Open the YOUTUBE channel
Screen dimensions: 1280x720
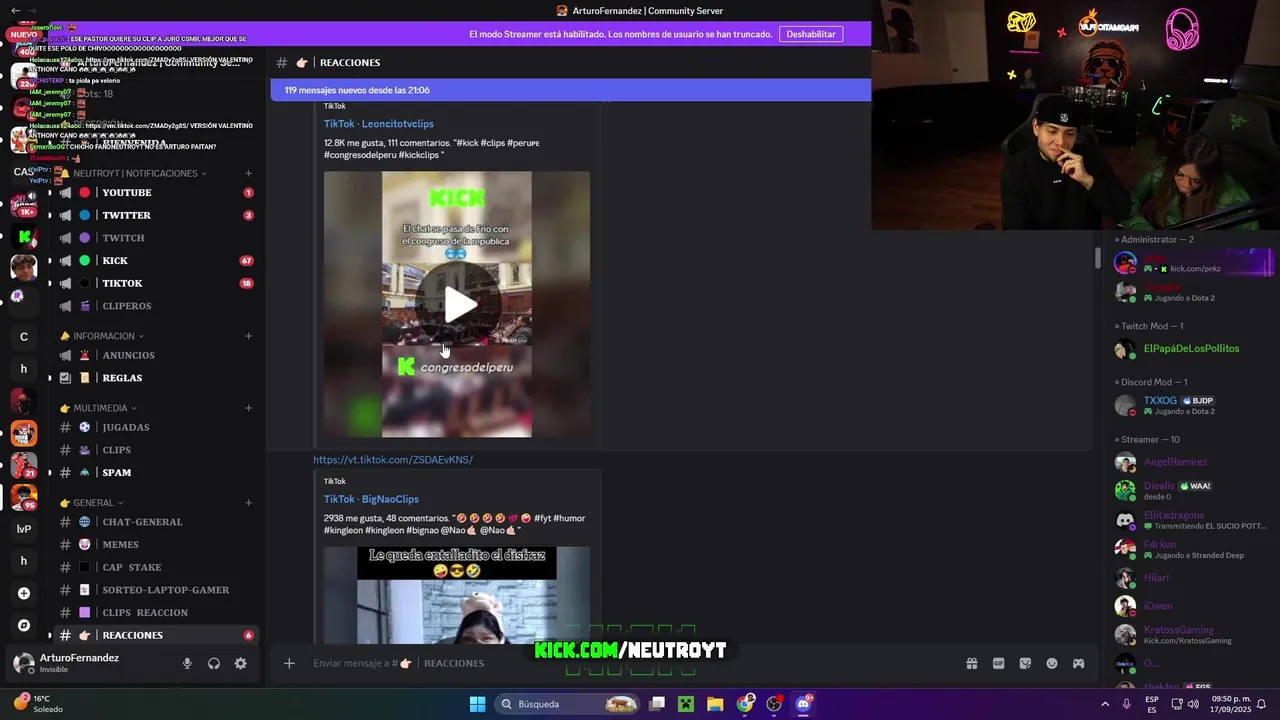127,192
